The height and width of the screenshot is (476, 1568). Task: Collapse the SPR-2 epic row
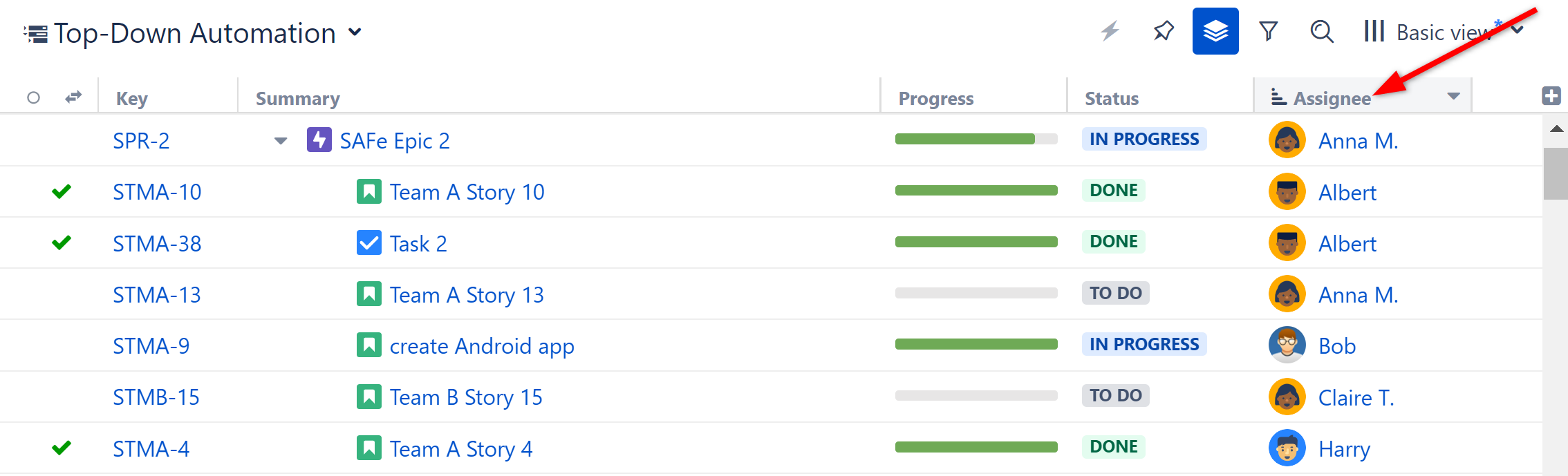tap(280, 140)
